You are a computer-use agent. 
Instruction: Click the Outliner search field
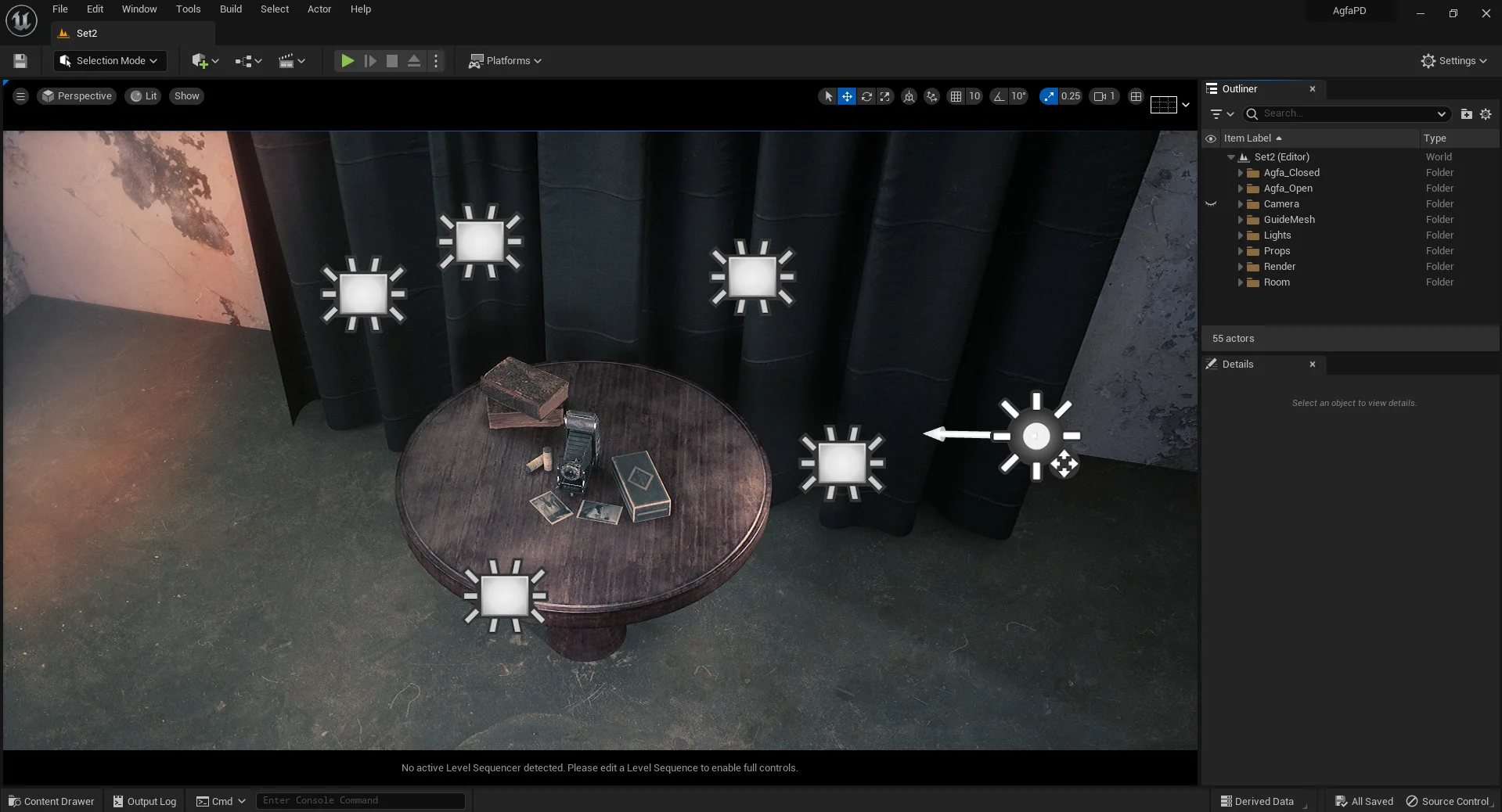(x=1348, y=113)
